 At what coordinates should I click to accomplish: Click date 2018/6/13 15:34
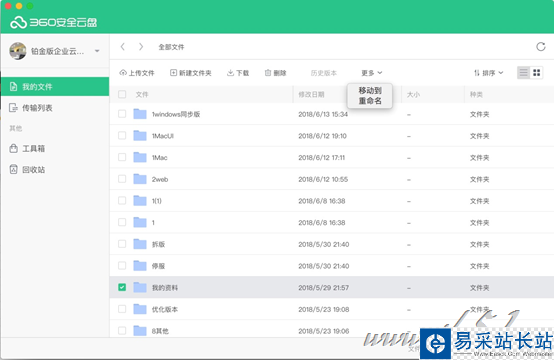(323, 114)
